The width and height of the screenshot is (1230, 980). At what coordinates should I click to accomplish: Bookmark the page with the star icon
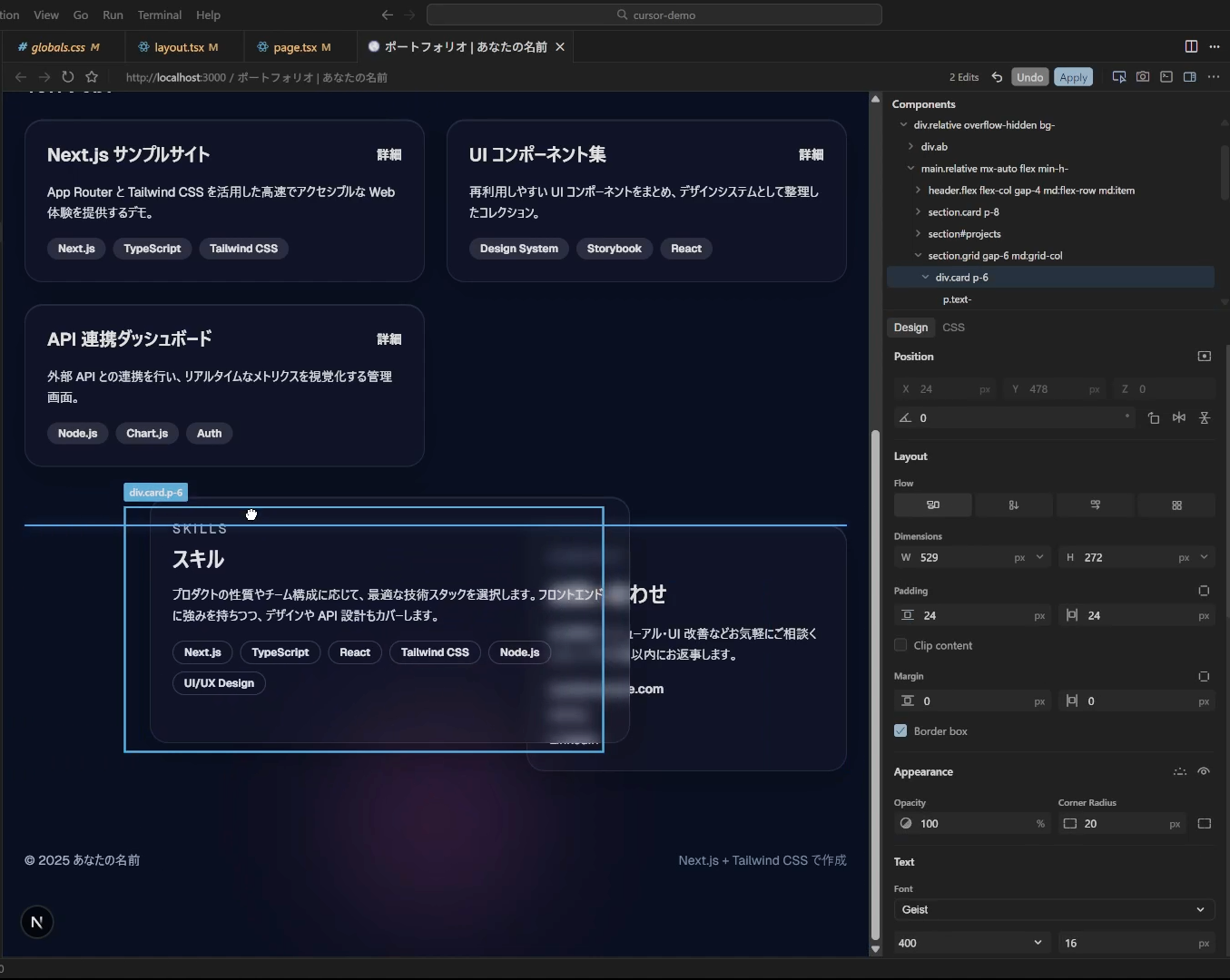coord(92,77)
